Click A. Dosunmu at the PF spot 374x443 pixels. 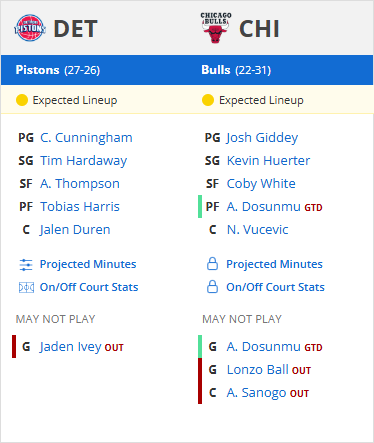point(264,207)
